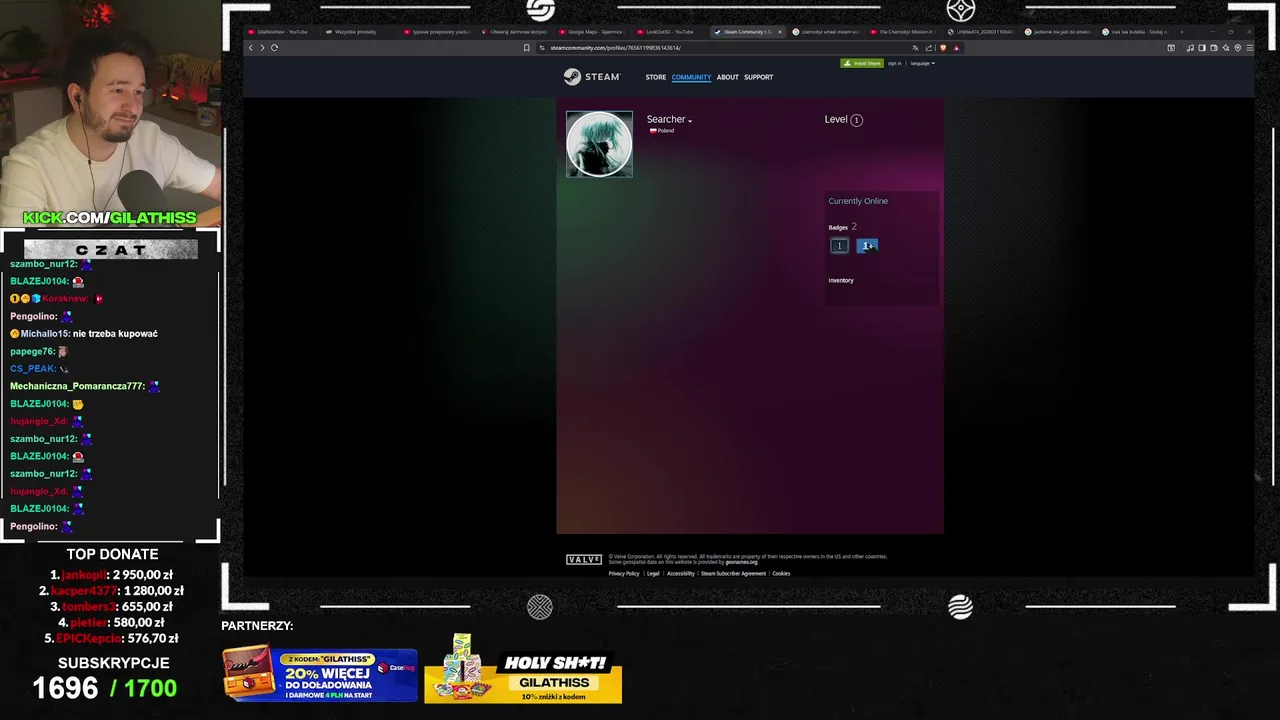Switch to icea tea butelka tab
Screen dimensions: 1280x720
(x=1139, y=32)
